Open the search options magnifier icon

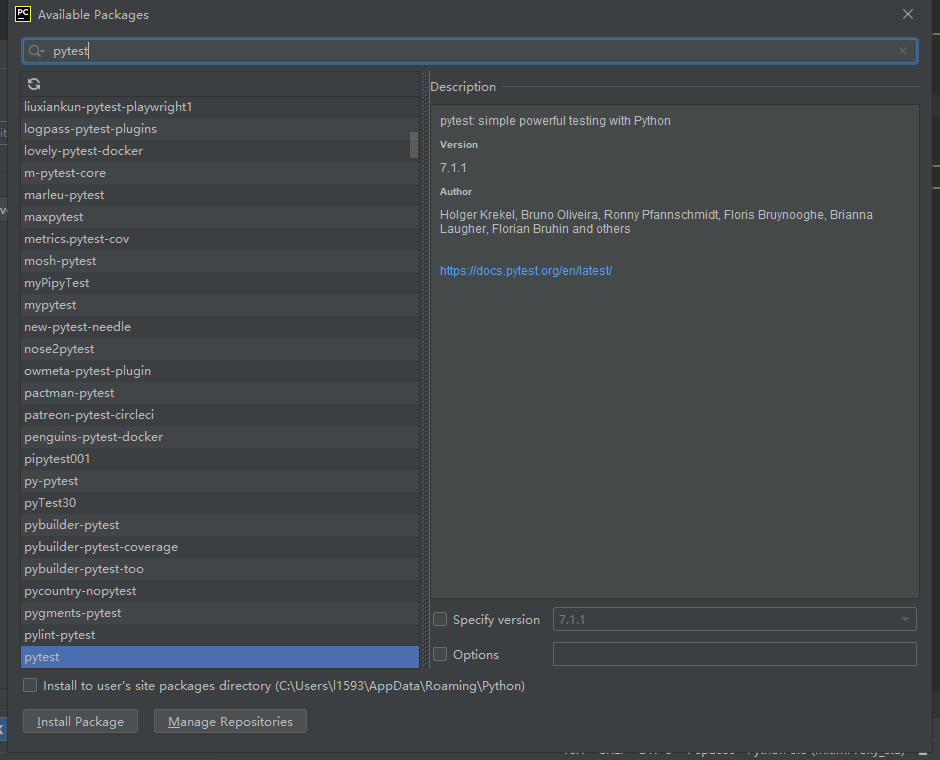(36, 51)
